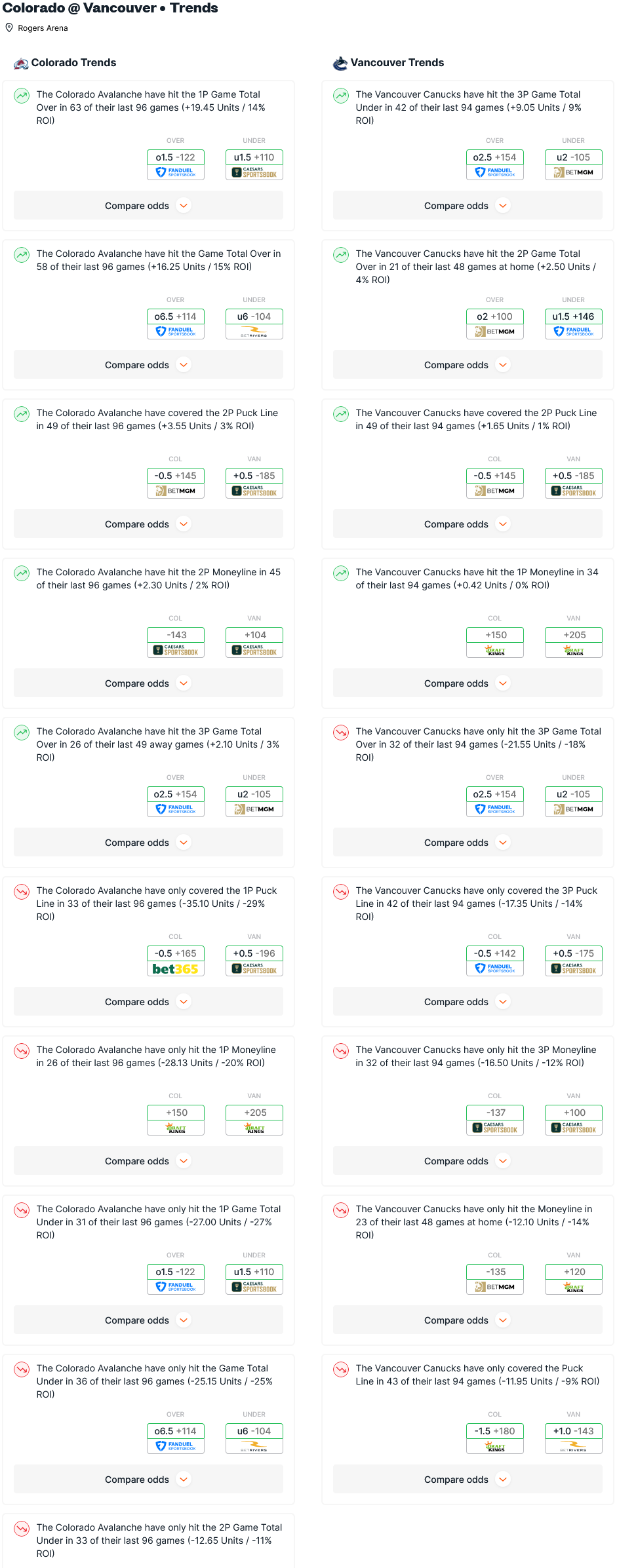The height and width of the screenshot is (1568, 617).
Task: Select Vancouver +120 home moneyline odds
Action: click(574, 1272)
